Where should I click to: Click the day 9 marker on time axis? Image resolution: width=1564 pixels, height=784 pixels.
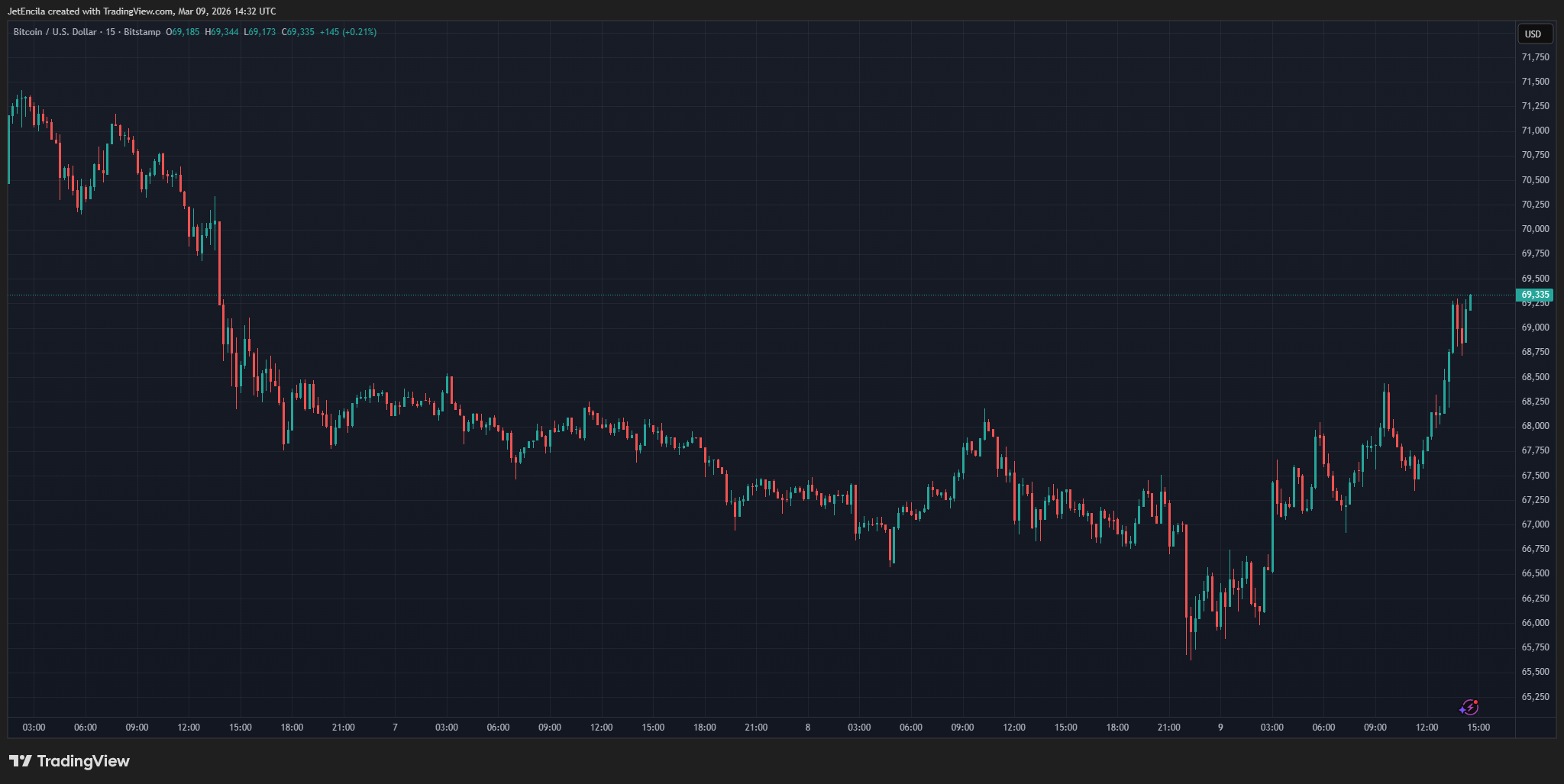click(1220, 728)
